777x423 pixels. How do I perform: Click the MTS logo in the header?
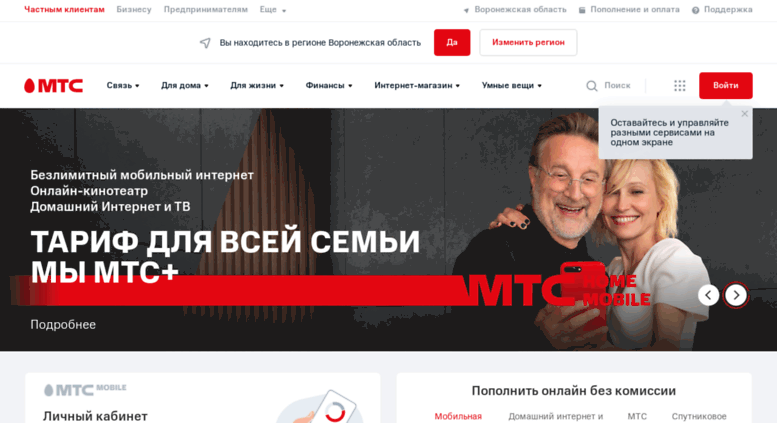pyautogui.click(x=54, y=86)
